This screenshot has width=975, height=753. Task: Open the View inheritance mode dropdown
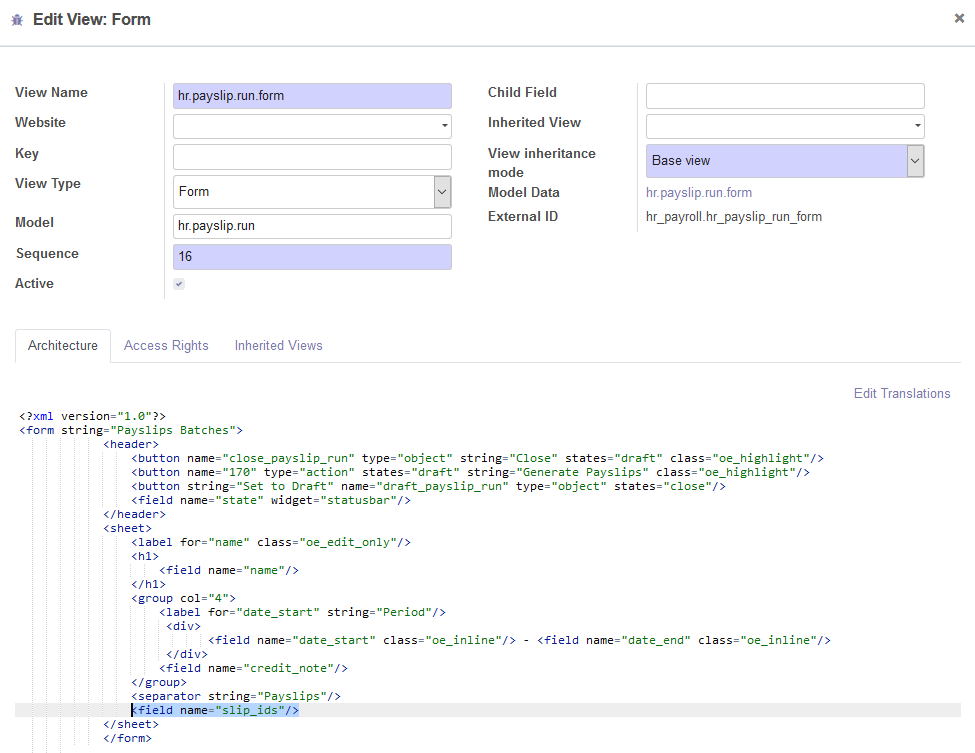785,160
